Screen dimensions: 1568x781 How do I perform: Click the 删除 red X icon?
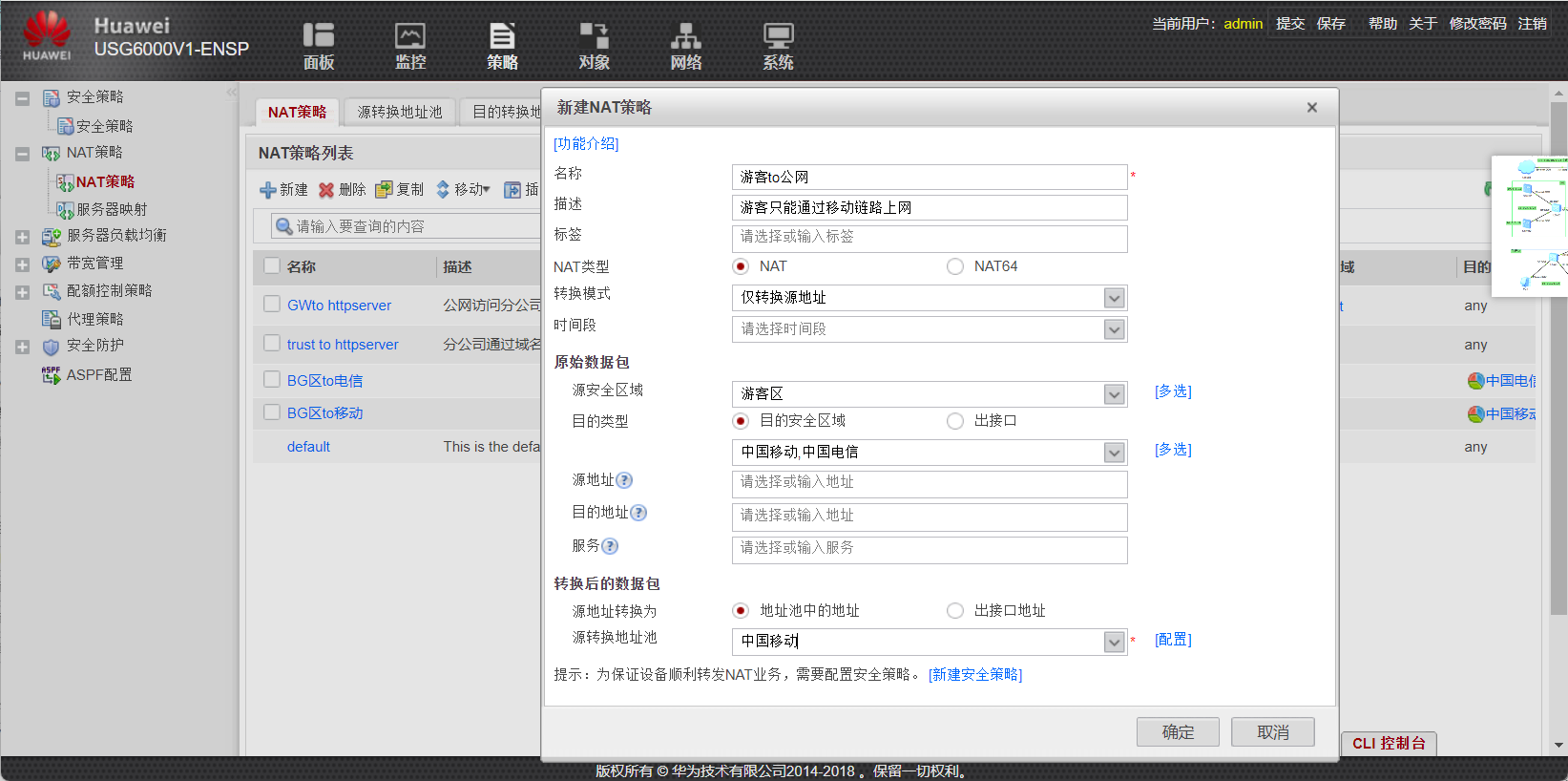tap(326, 190)
